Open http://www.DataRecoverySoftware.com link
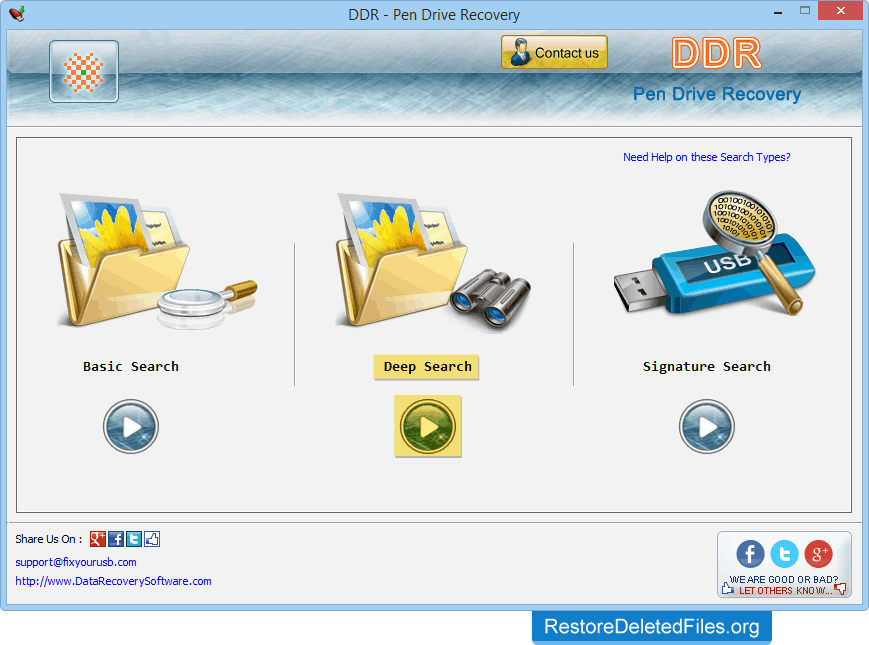Image resolution: width=869 pixels, height=645 pixels. click(113, 581)
